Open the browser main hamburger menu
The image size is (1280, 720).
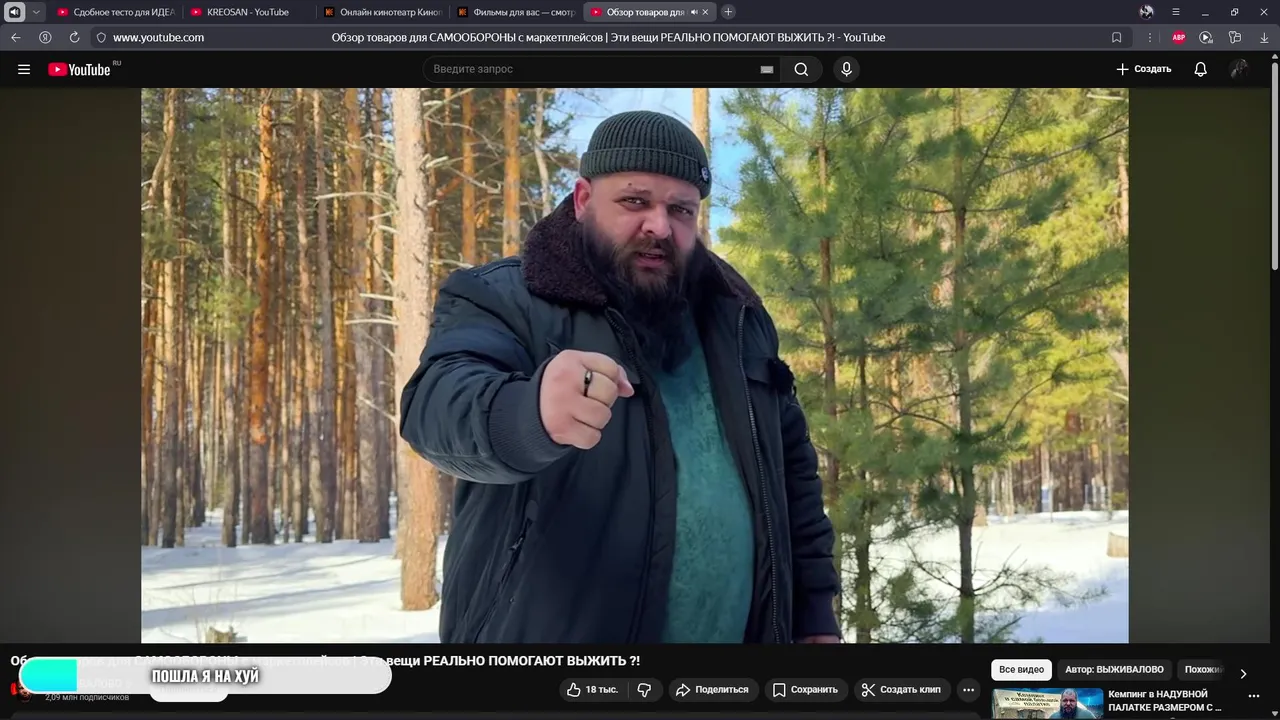coord(1176,12)
